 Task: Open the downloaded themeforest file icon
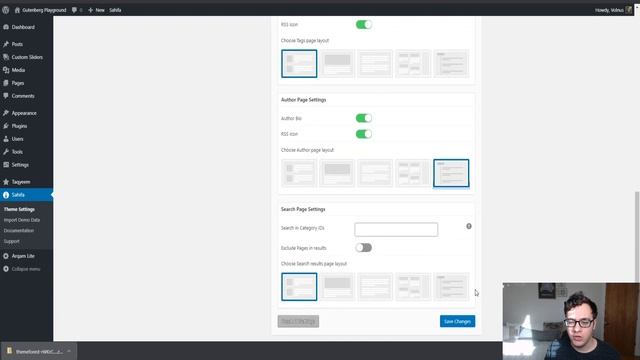point(9,351)
